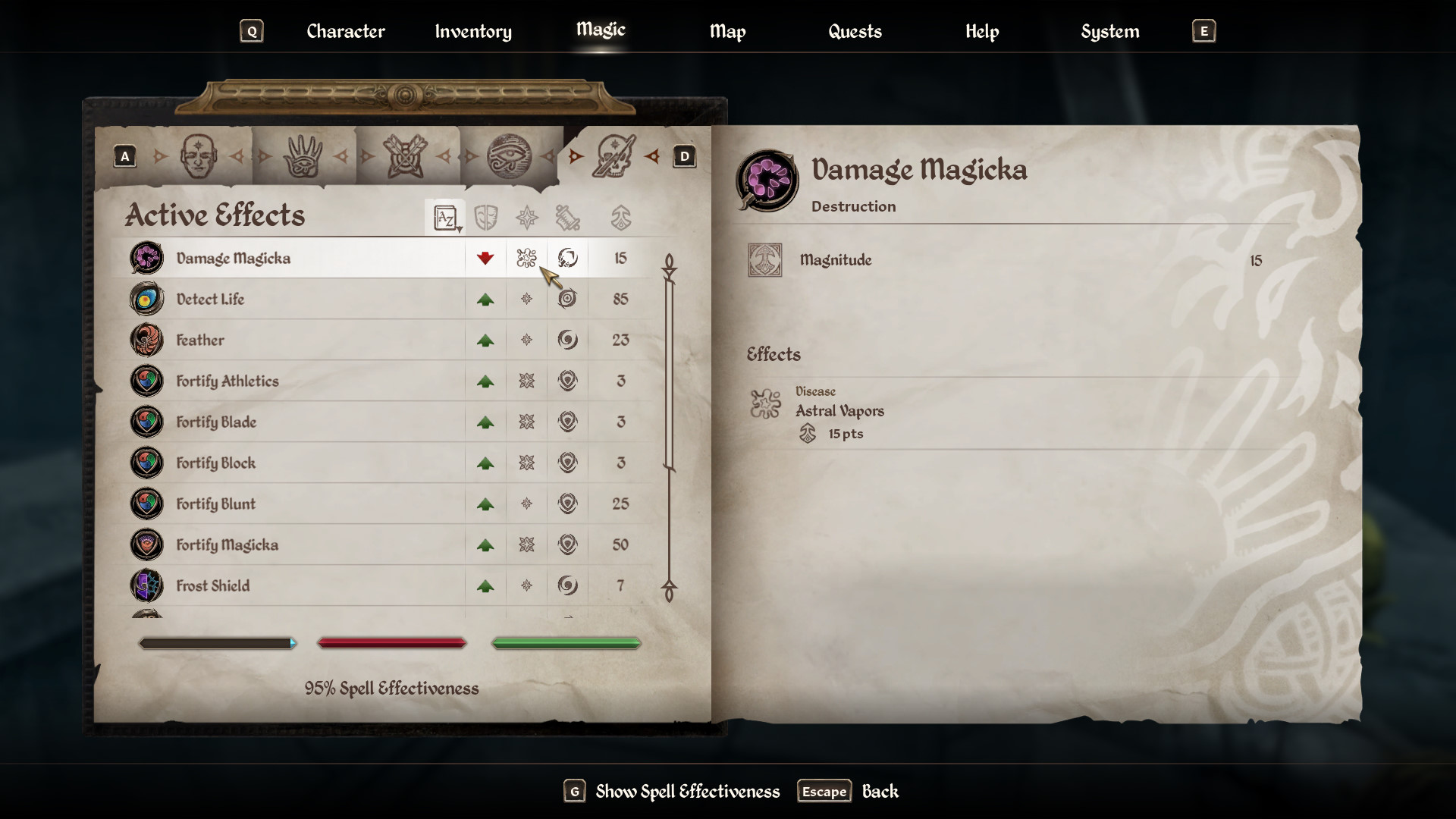Select the Detect Life effect row
This screenshot has width=1456, height=819.
(383, 299)
